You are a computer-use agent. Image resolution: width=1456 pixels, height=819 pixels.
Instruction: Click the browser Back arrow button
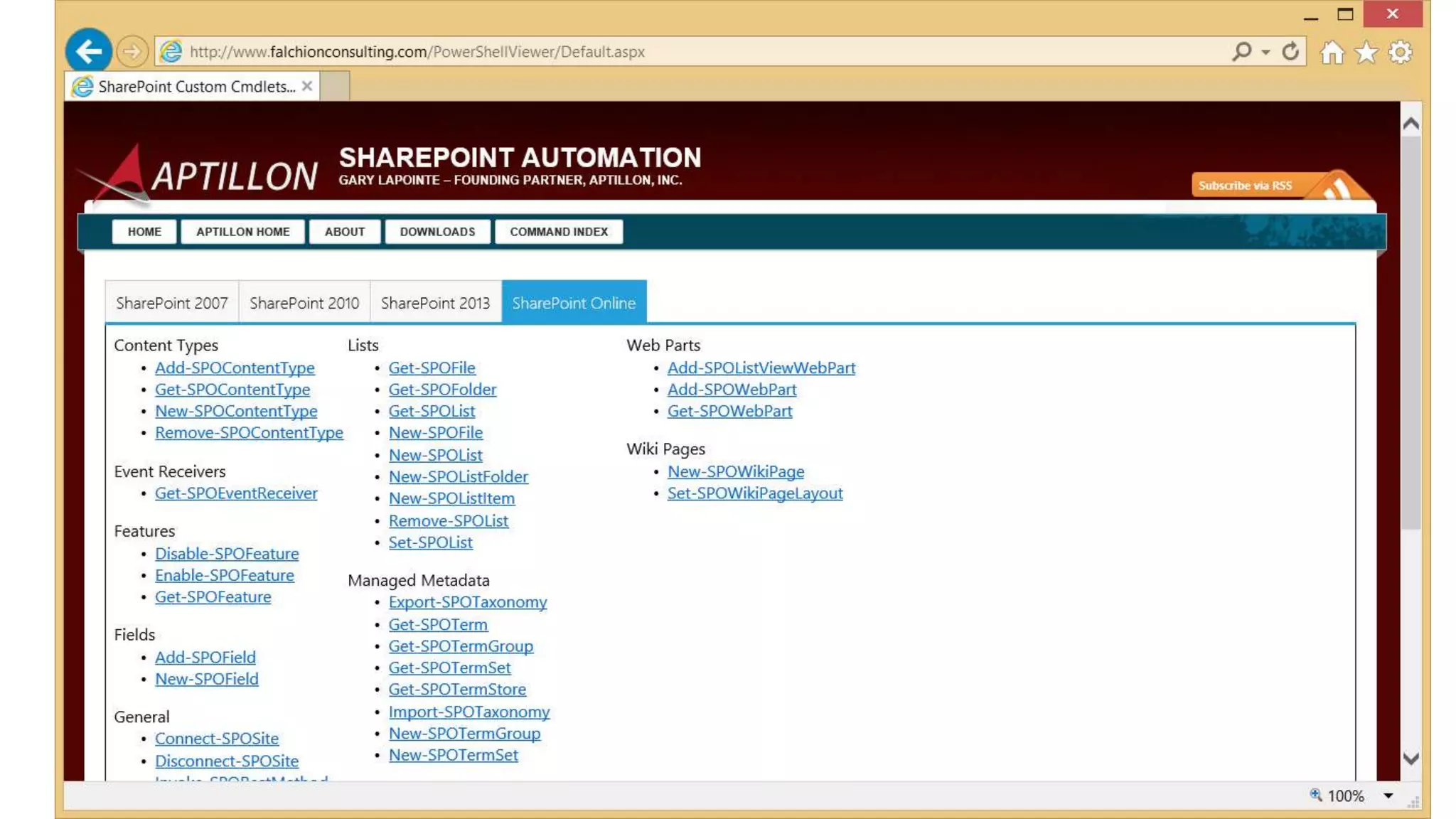tap(88, 51)
